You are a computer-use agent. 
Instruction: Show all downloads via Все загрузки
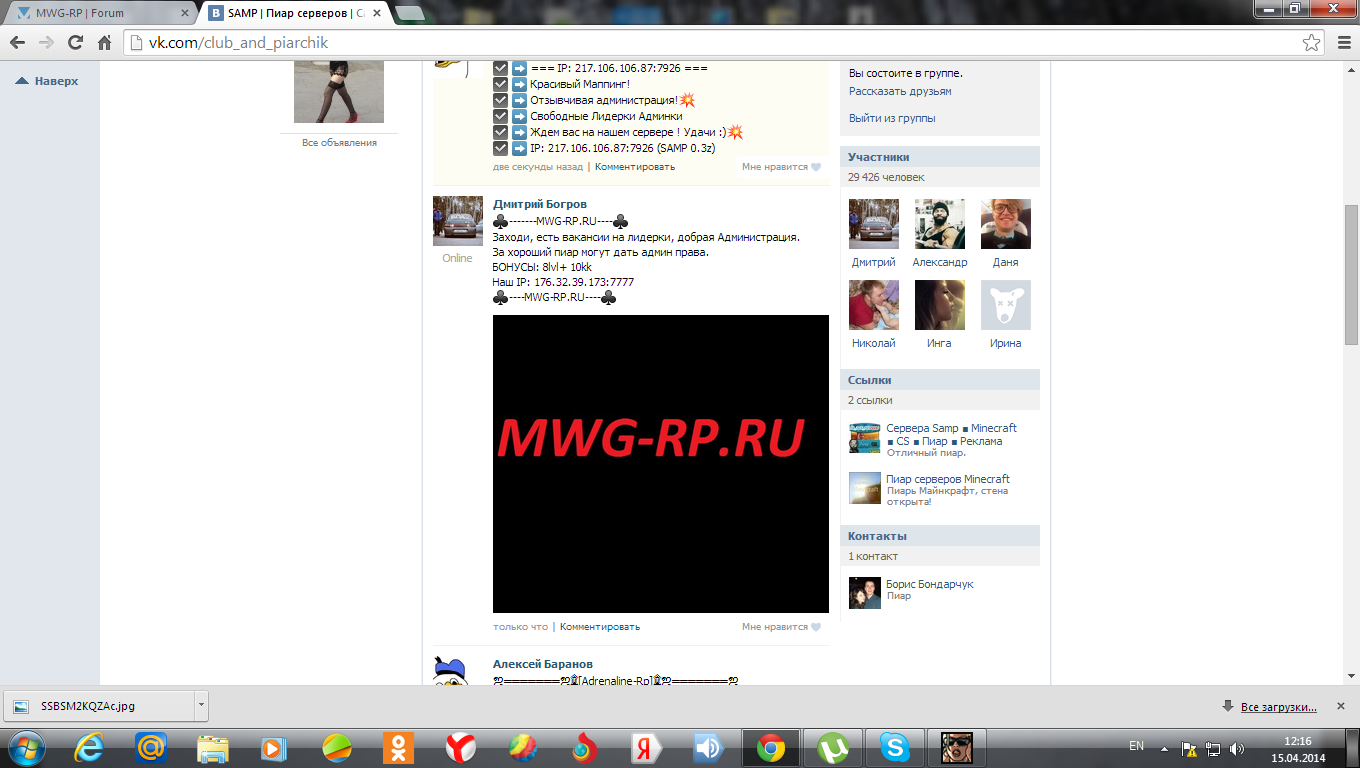point(1278,706)
